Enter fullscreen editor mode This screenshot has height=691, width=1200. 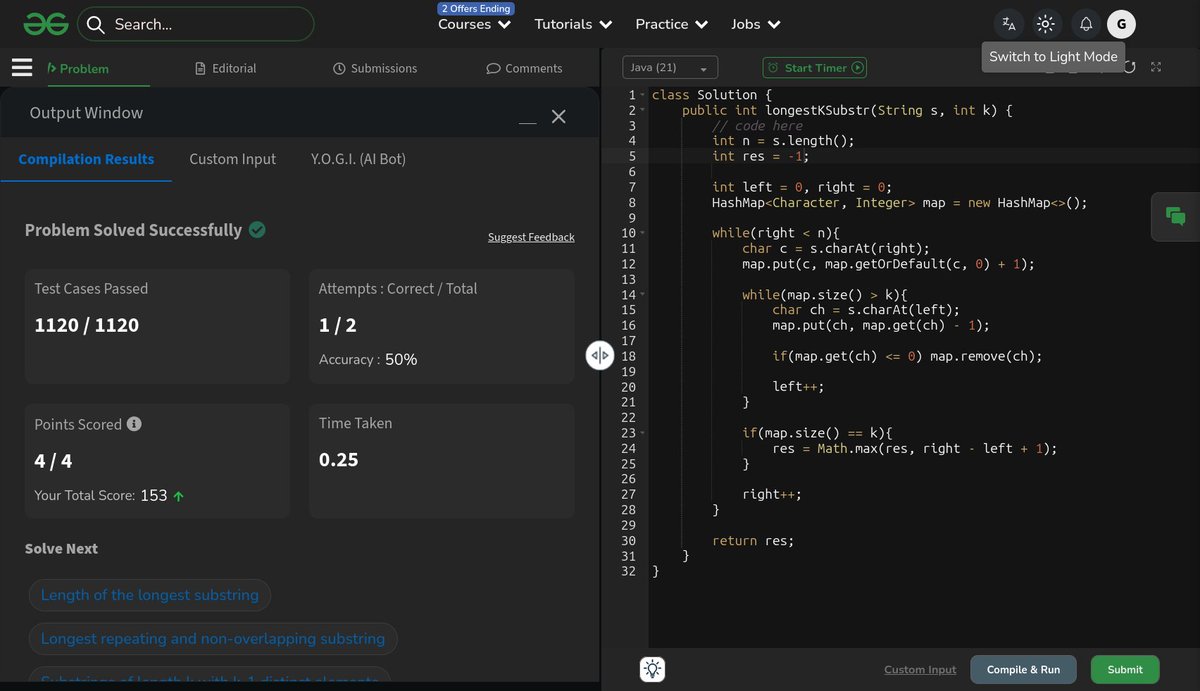(1156, 67)
